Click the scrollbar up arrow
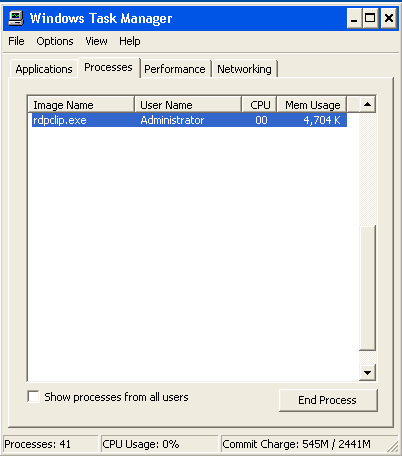 pos(367,104)
